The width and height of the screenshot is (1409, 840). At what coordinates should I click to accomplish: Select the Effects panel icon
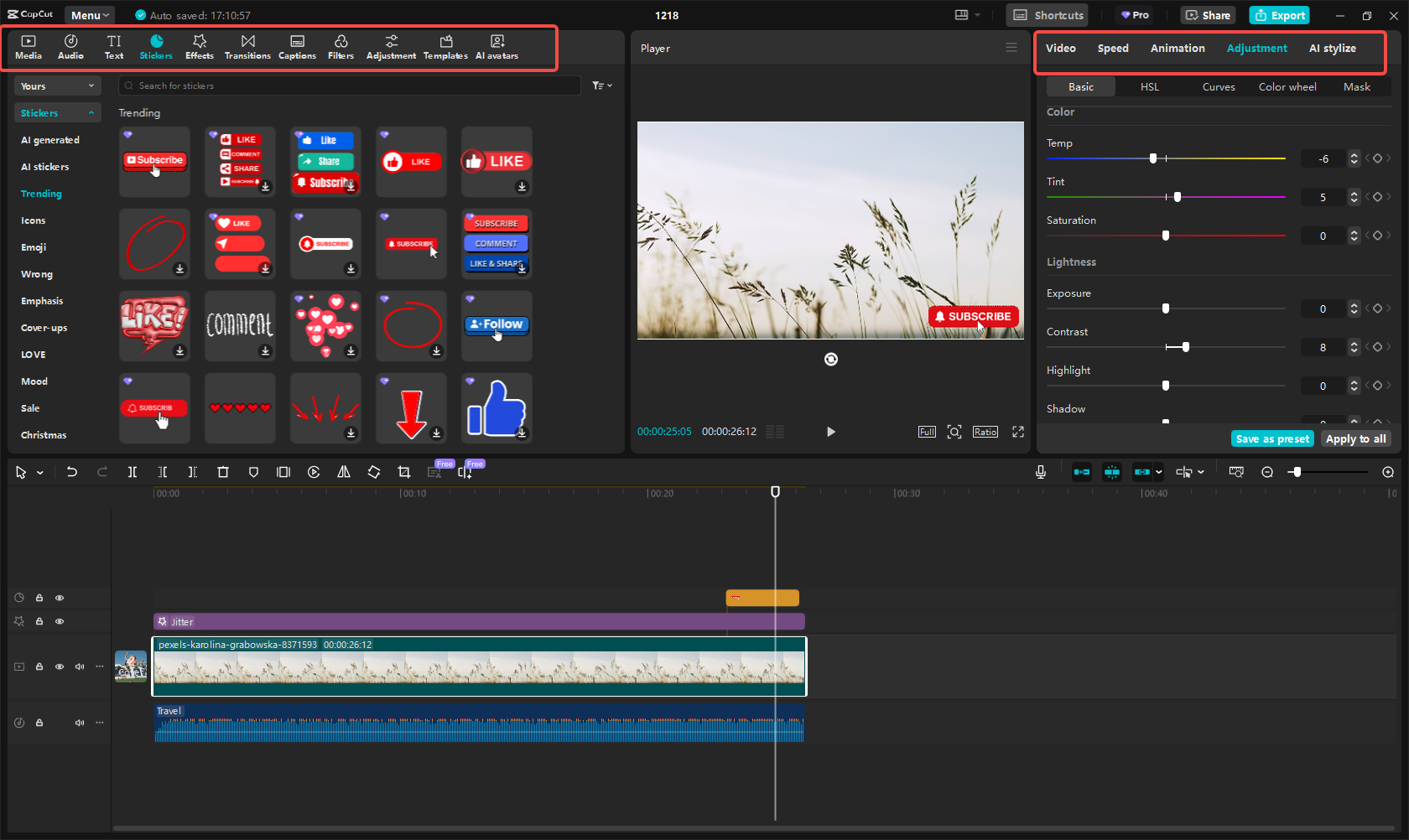(200, 46)
